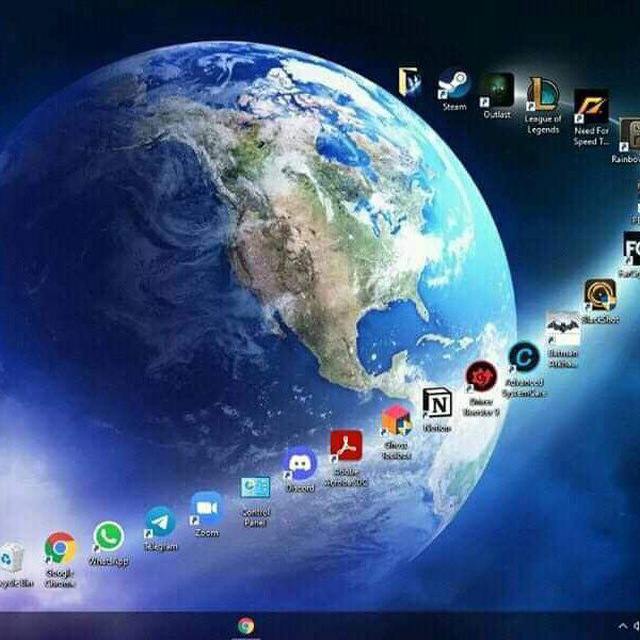Image resolution: width=640 pixels, height=640 pixels.
Task: Open Google Chrome desktop shortcut
Action: coord(60,548)
